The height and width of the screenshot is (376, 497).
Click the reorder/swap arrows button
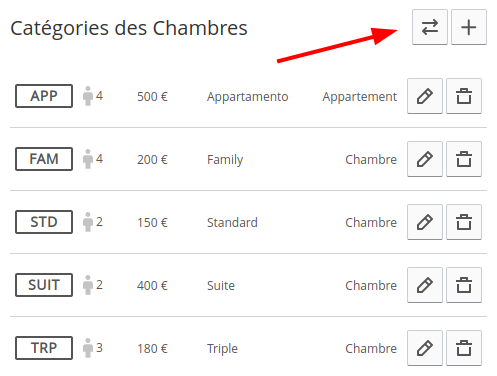430,27
